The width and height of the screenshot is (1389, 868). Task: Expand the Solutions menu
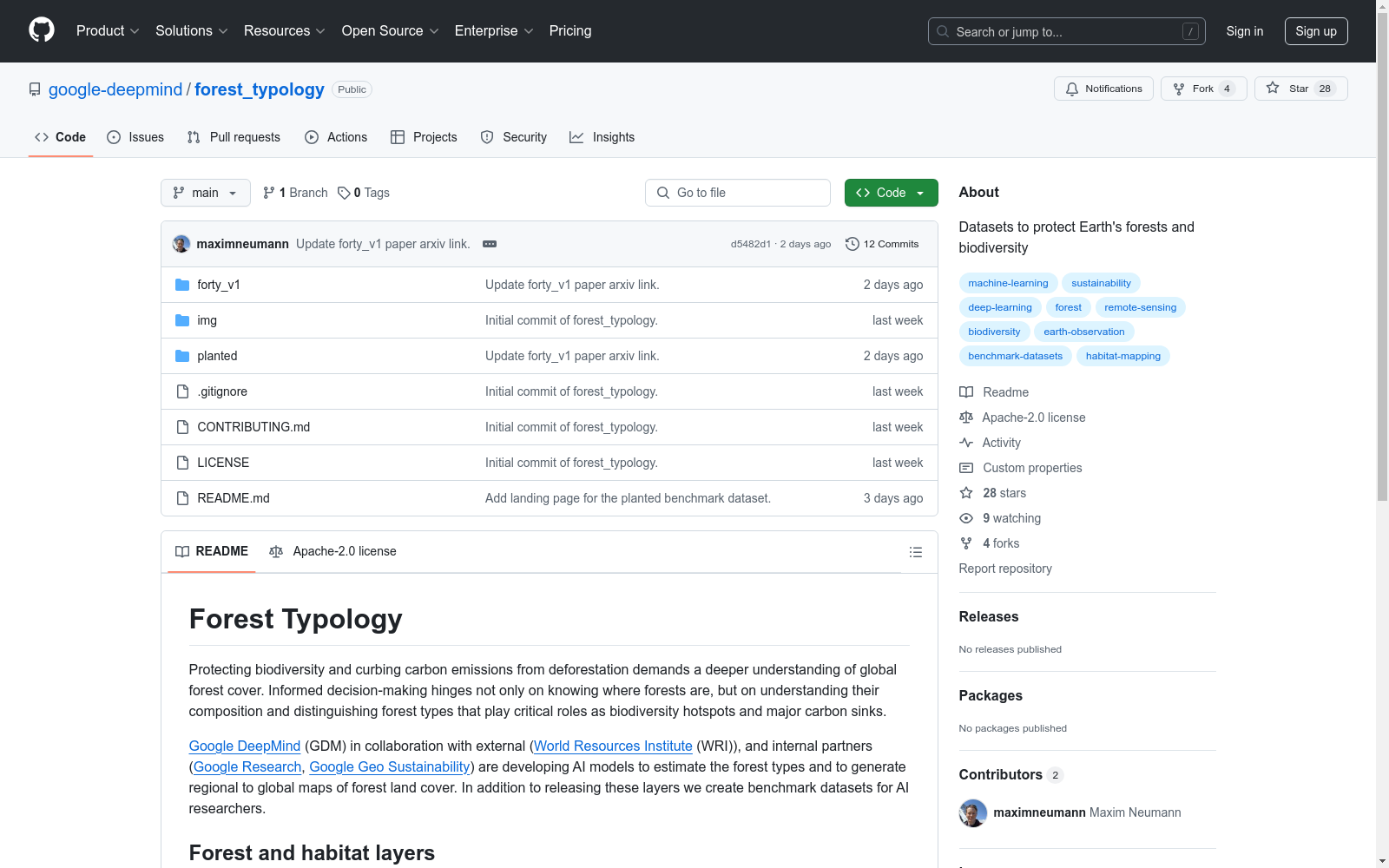pos(192,31)
